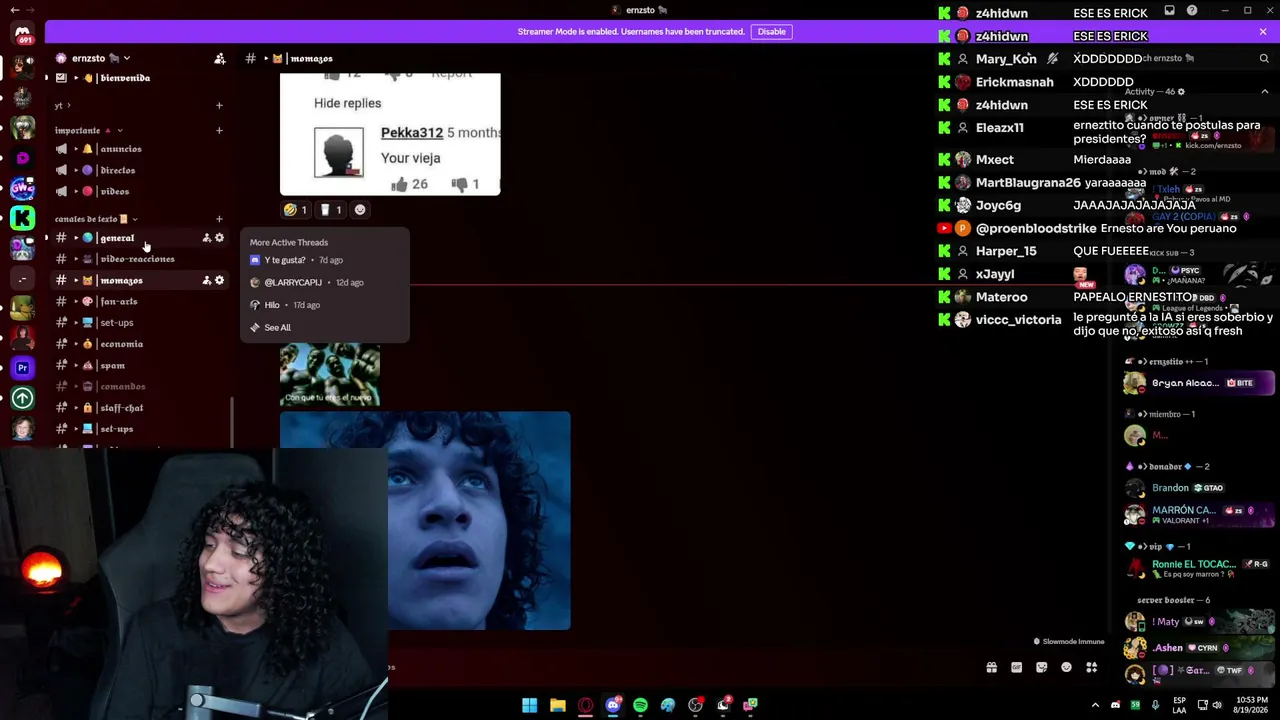Screen dimensions: 1280x720
Task: Open the directos channel
Action: click(x=138, y=170)
